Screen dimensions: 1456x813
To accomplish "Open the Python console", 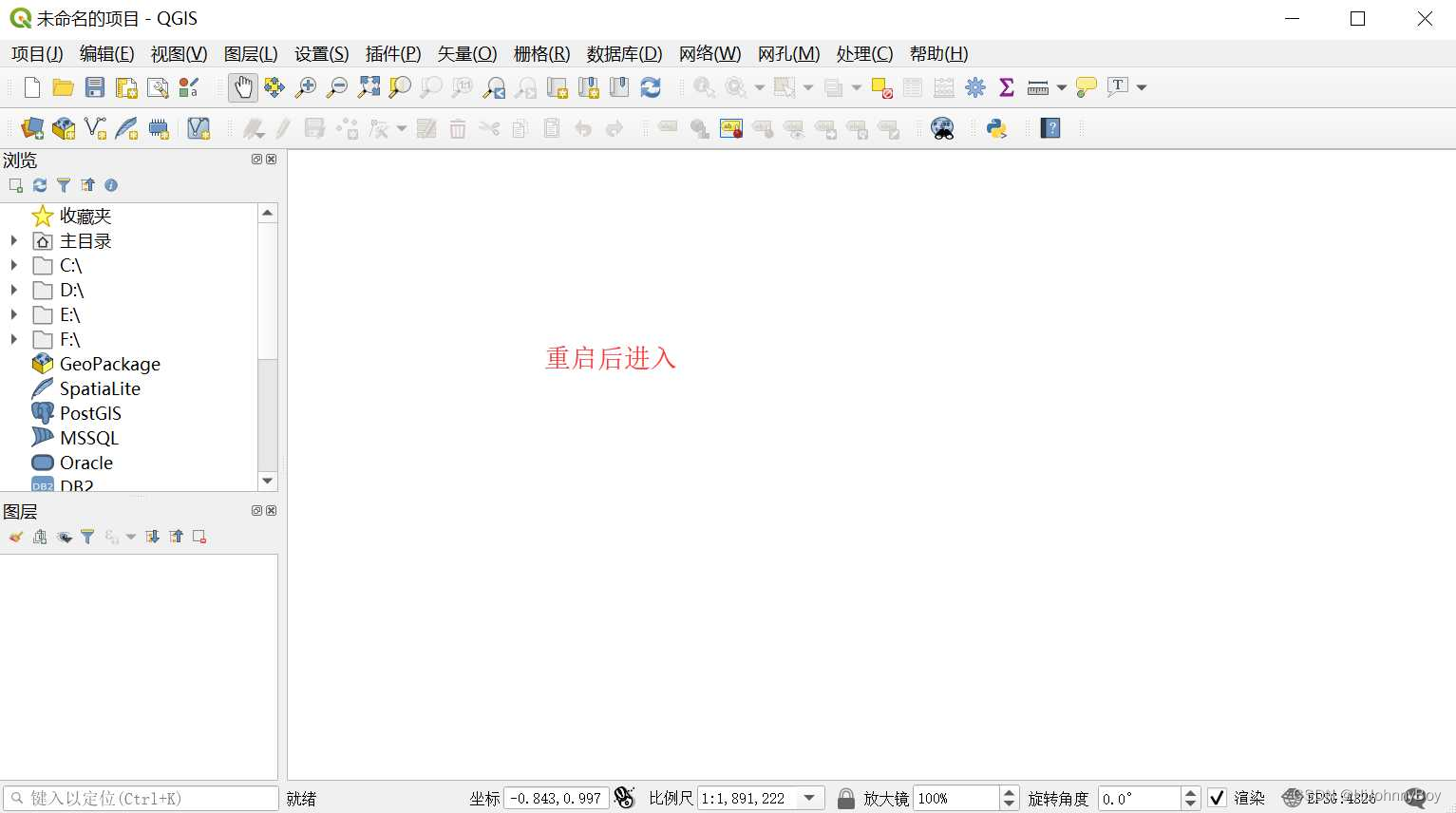I will pyautogui.click(x=996, y=128).
